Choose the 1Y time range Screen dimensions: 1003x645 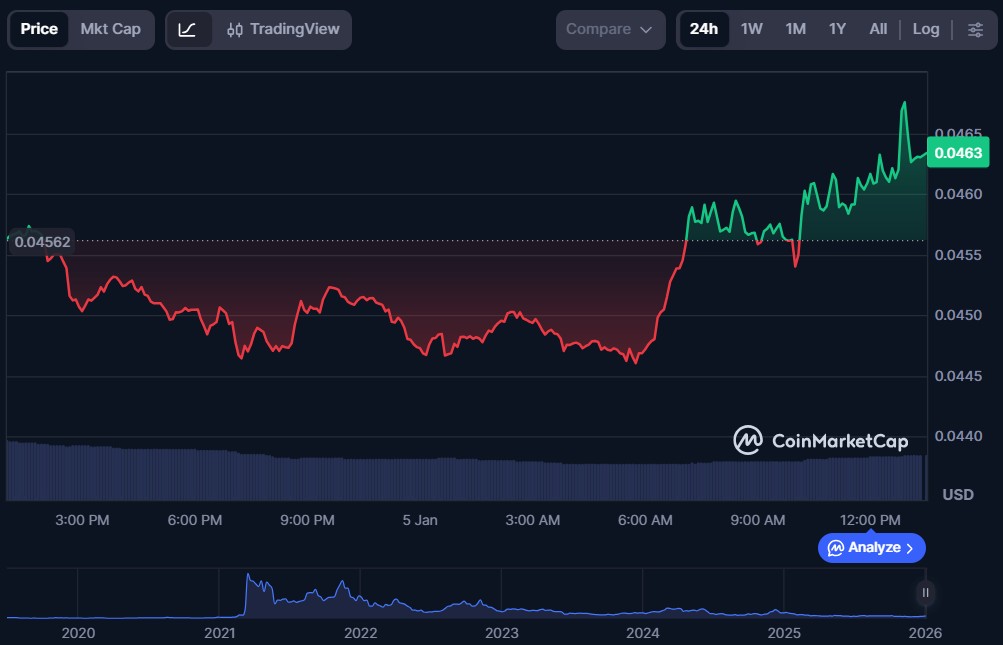[837, 29]
